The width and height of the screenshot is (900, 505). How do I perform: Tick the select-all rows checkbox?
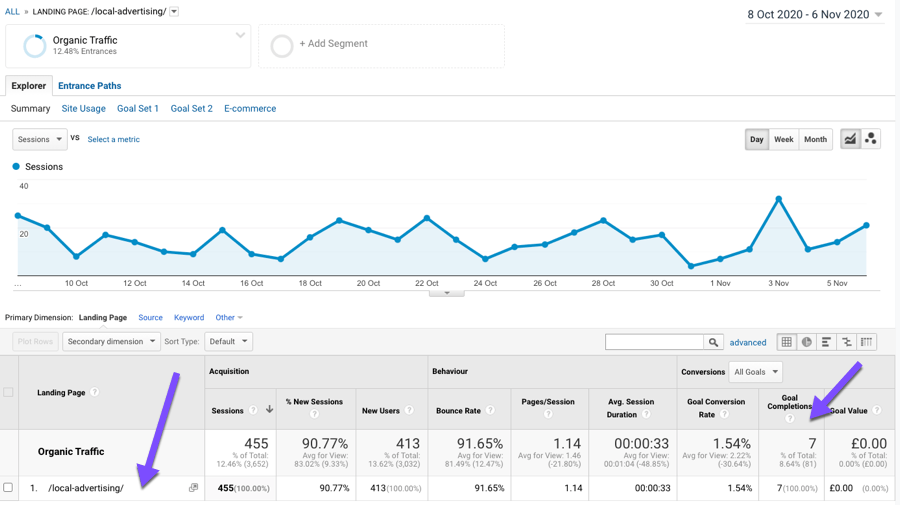point(8,392)
